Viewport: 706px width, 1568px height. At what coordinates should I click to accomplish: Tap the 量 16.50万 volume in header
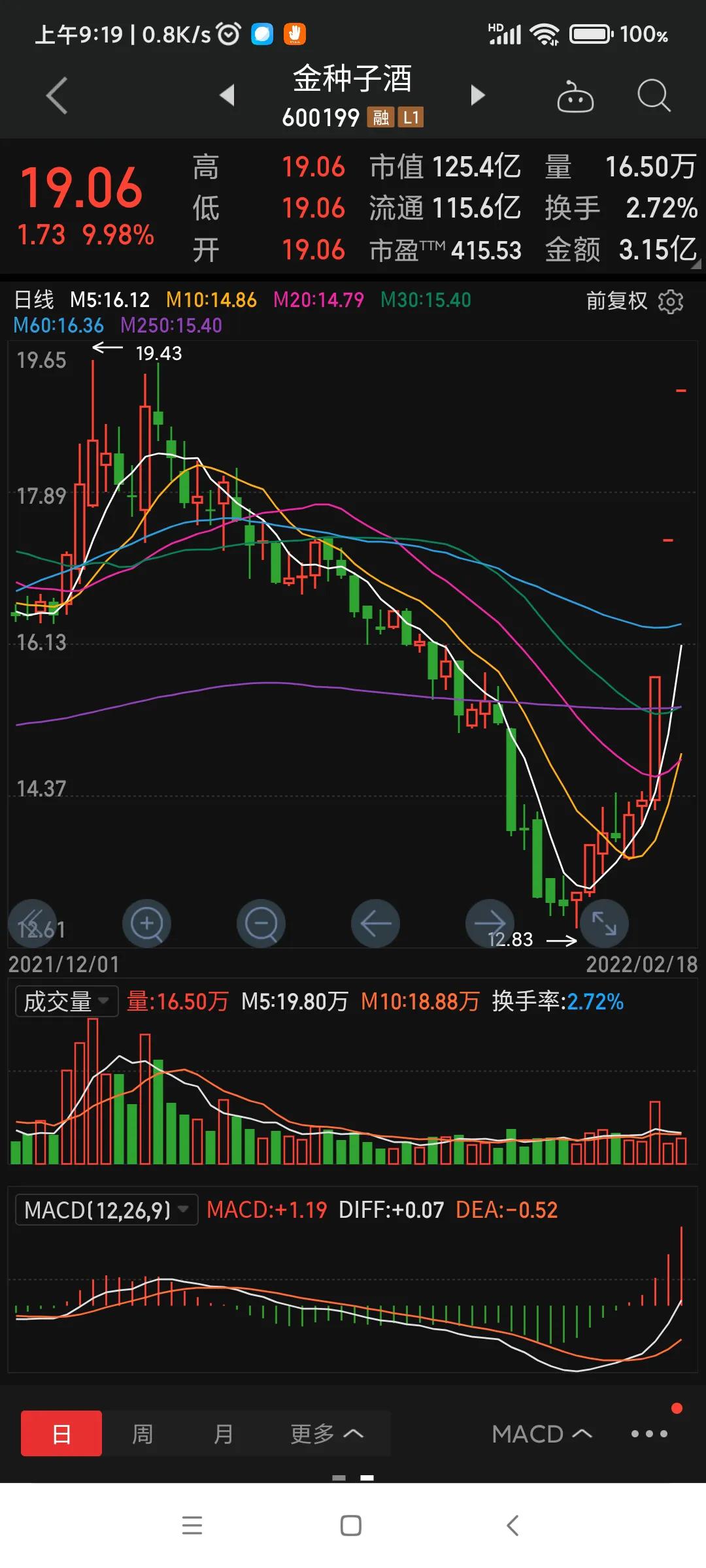pyautogui.click(x=621, y=167)
